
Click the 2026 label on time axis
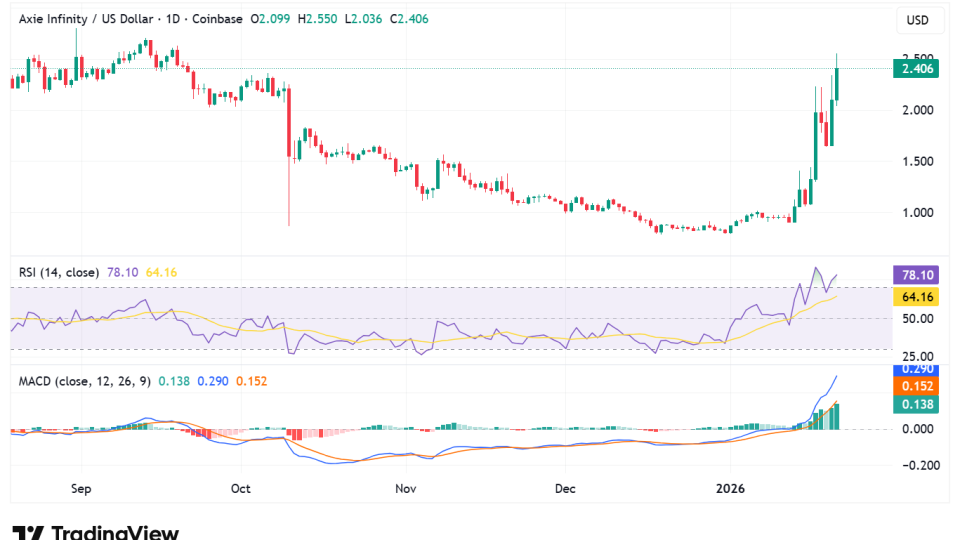coord(731,489)
